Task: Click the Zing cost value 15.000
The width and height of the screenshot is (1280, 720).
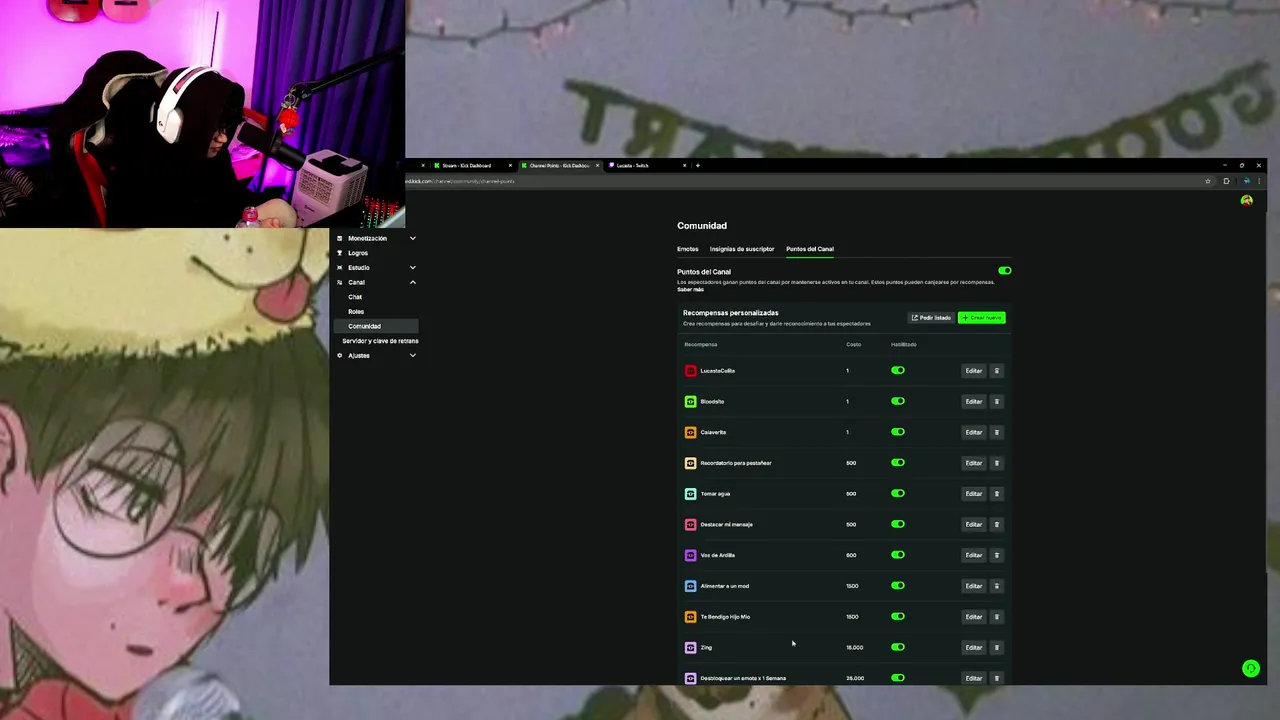Action: point(854,648)
